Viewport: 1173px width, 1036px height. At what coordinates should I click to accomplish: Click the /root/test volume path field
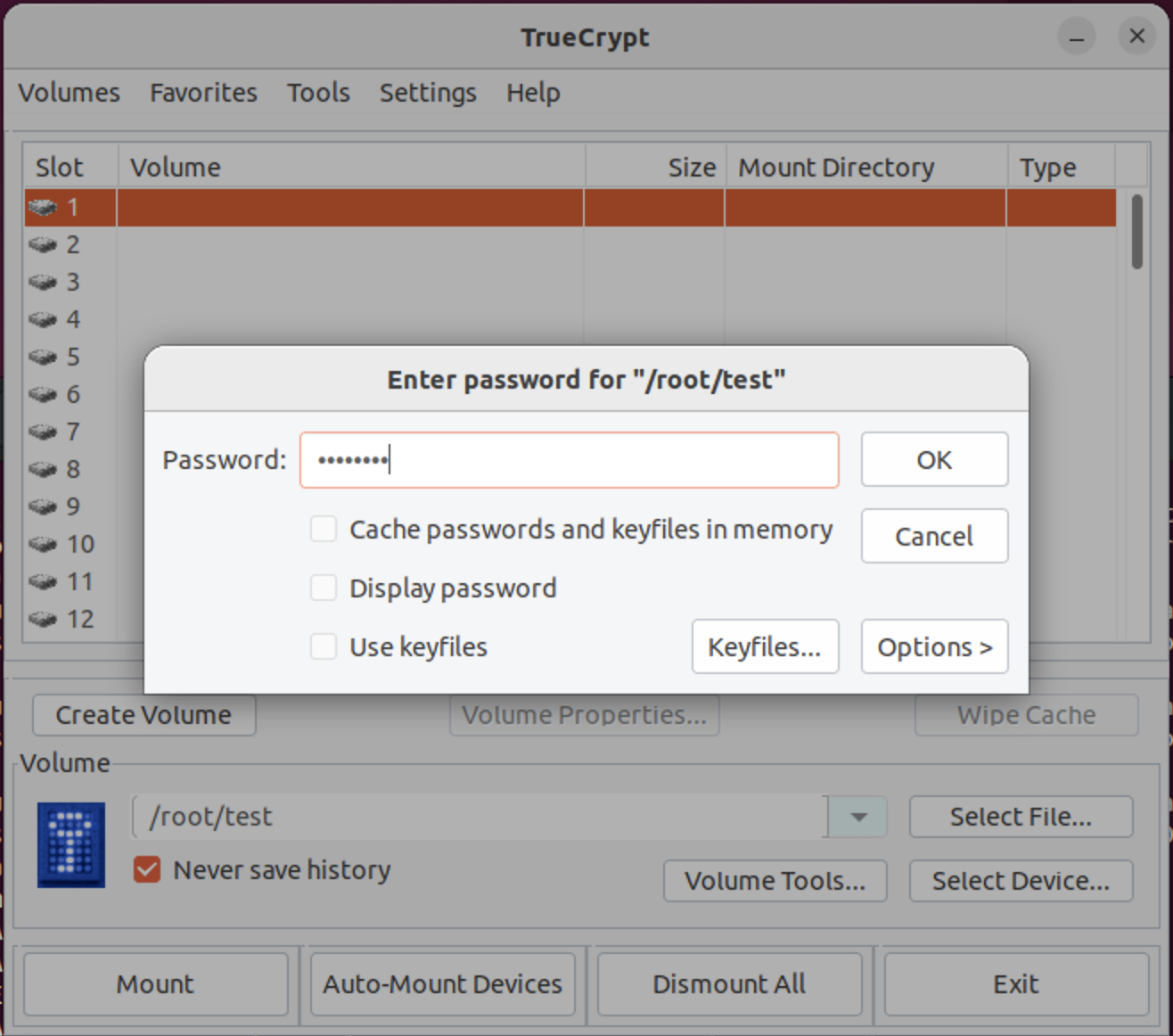click(480, 817)
